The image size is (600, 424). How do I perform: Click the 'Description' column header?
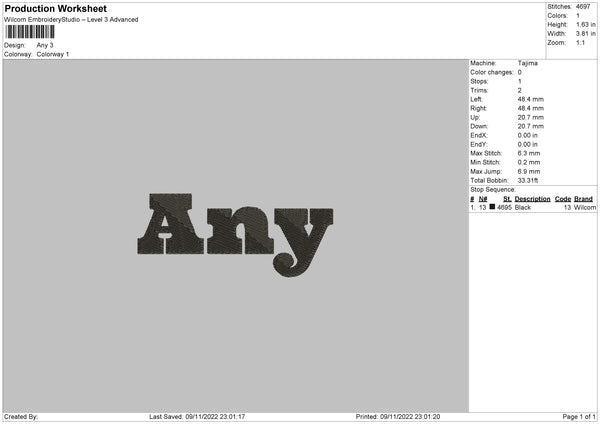coord(532,199)
